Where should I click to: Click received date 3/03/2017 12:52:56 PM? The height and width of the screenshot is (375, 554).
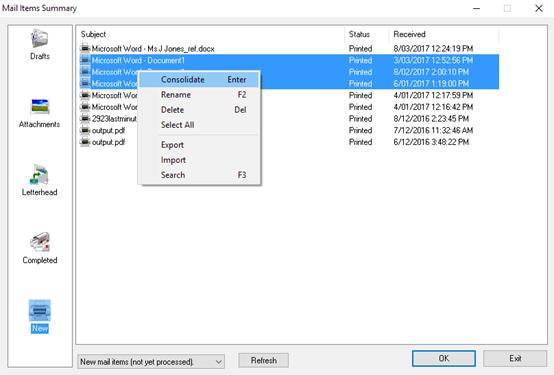coord(433,60)
